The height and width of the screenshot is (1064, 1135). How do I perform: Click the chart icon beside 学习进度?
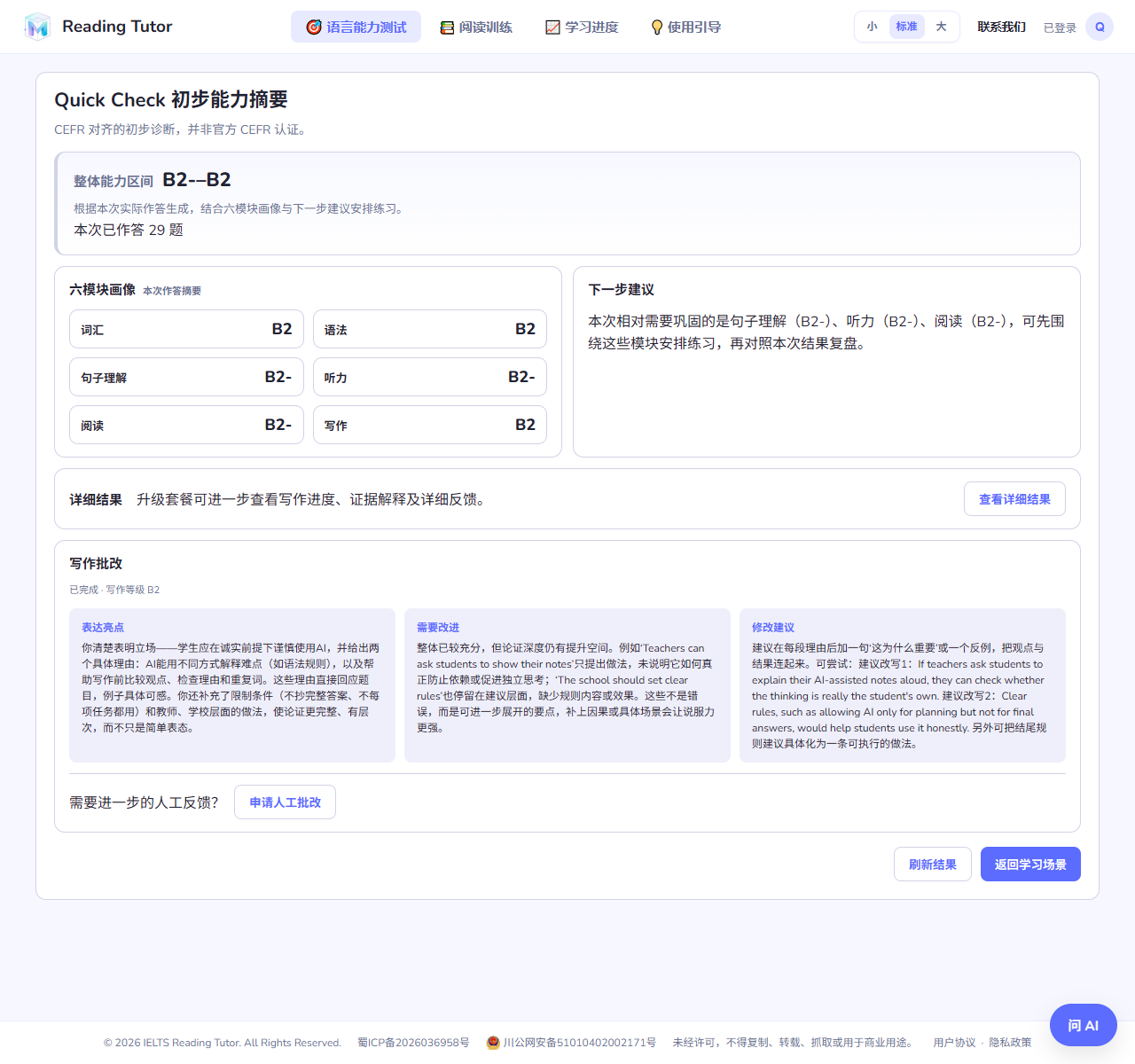click(552, 27)
